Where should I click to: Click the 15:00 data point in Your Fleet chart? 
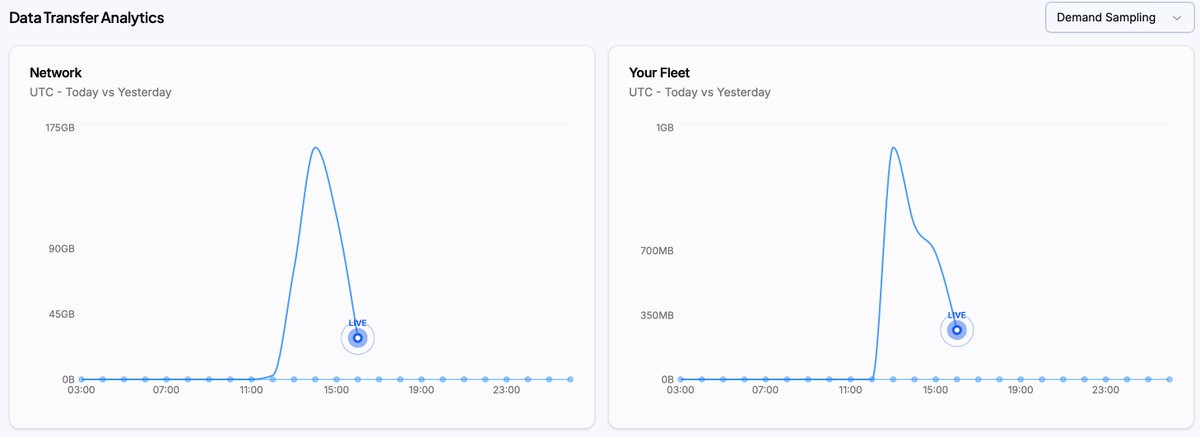[x=936, y=379]
